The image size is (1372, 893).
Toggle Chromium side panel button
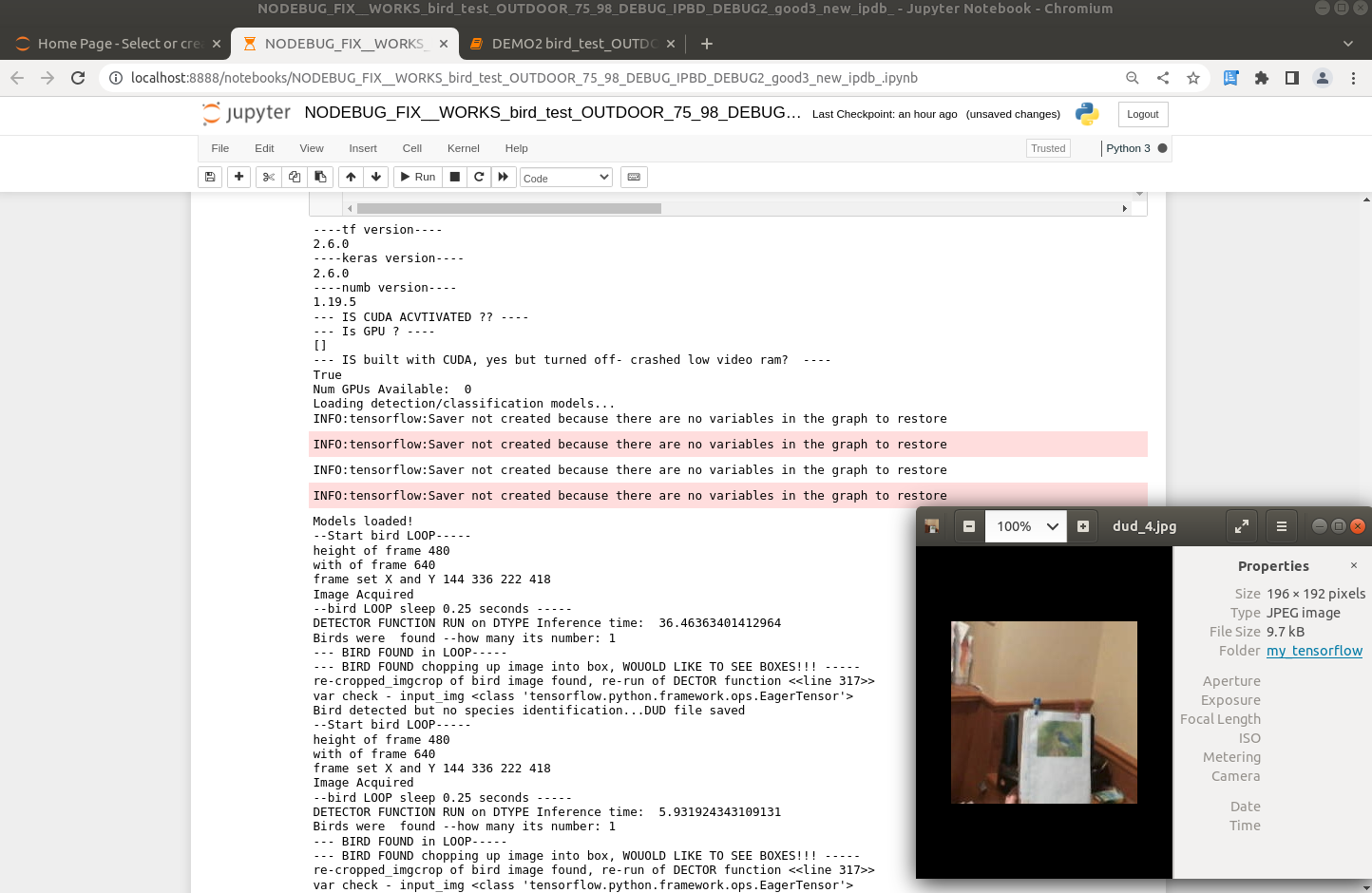point(1291,78)
